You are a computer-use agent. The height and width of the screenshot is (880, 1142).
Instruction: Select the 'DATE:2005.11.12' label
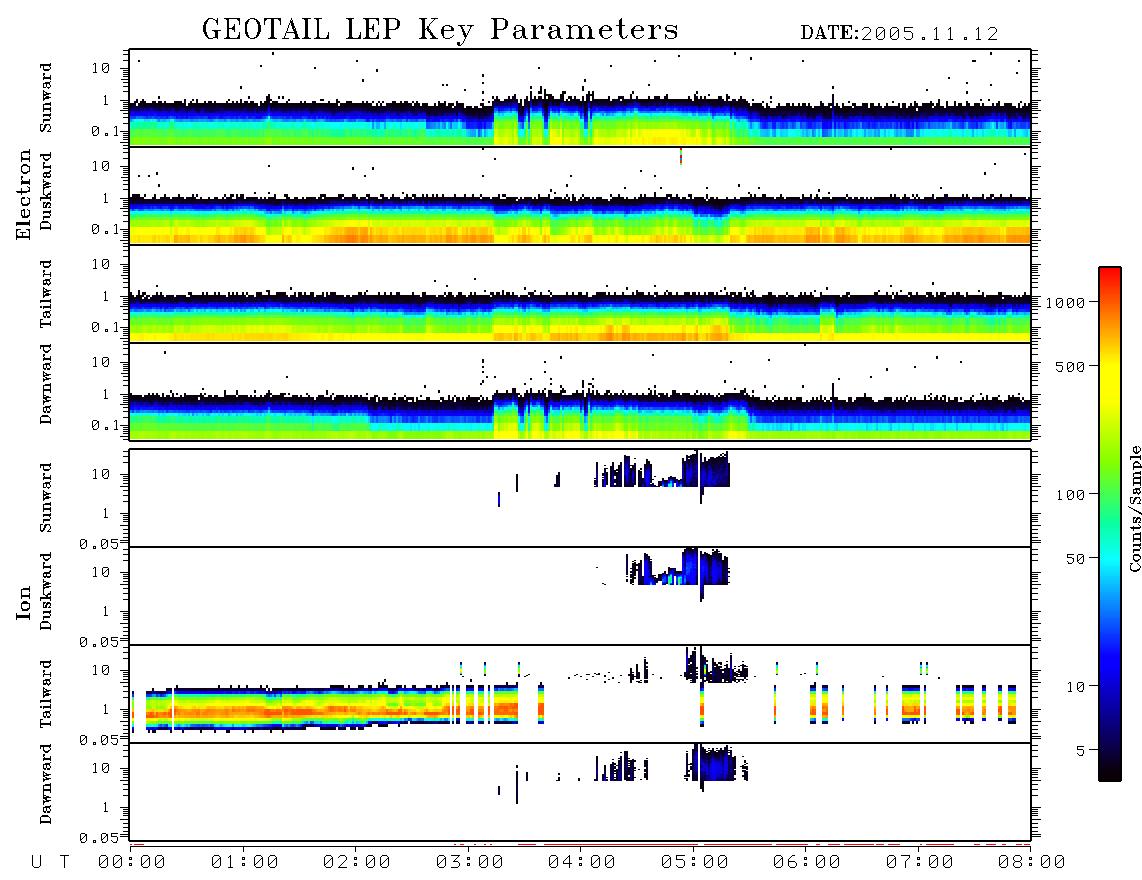[899, 34]
